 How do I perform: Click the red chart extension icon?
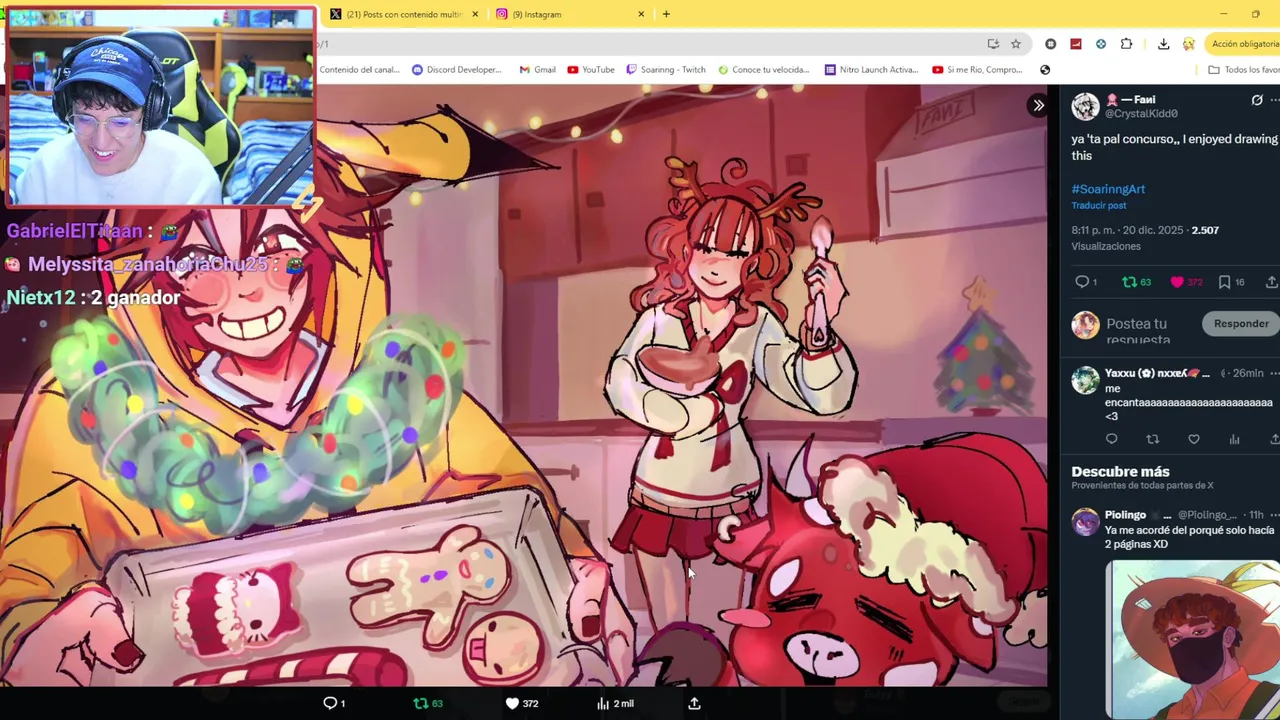point(1076,44)
